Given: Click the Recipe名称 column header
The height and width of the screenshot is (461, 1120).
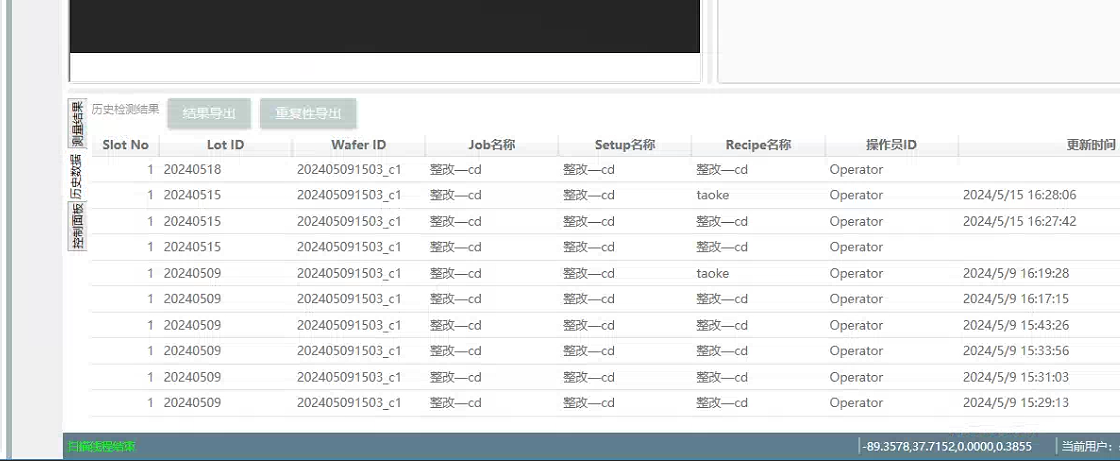Looking at the screenshot, I should click(758, 145).
